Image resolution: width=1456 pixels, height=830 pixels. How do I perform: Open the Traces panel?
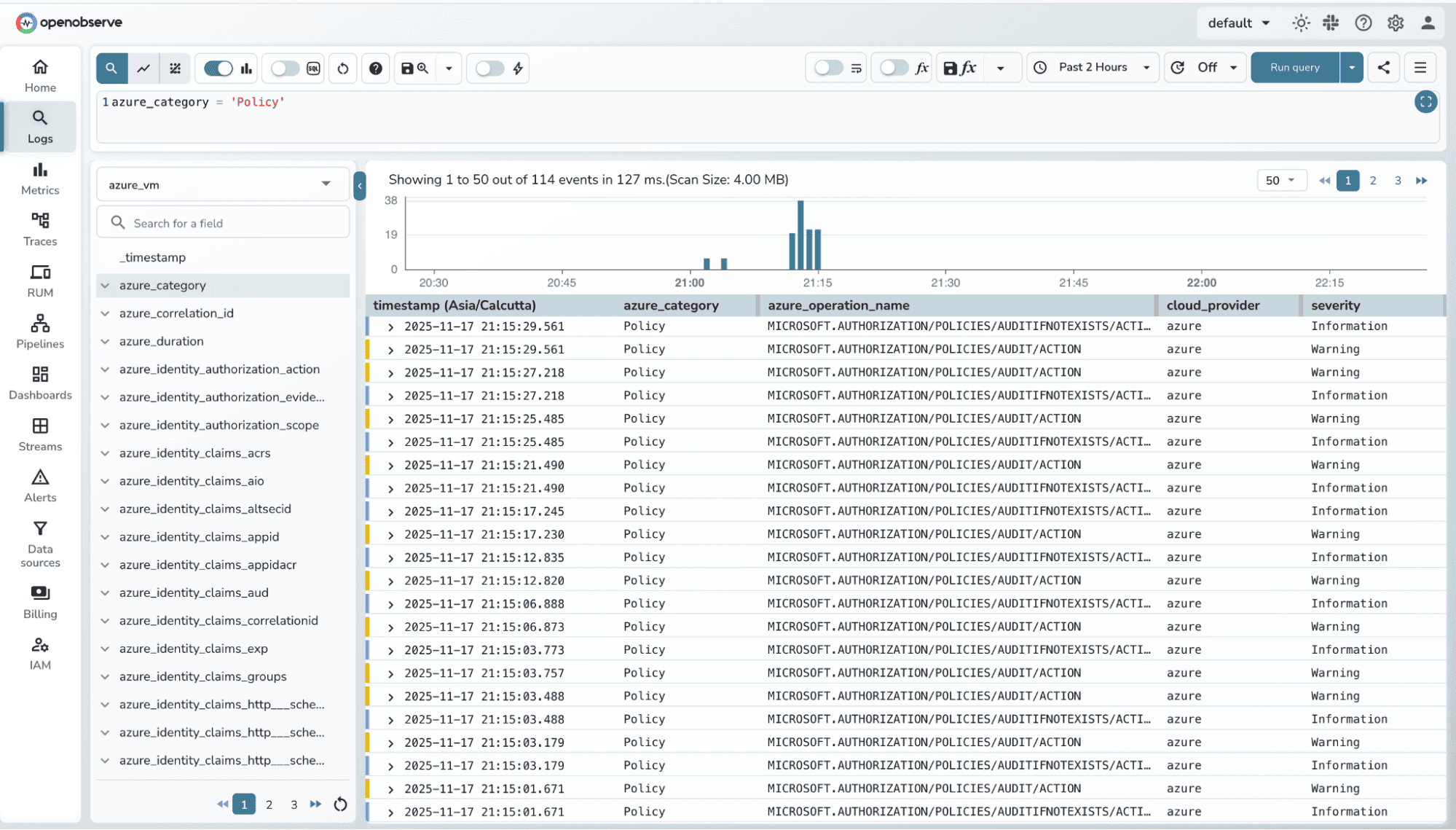point(39,228)
